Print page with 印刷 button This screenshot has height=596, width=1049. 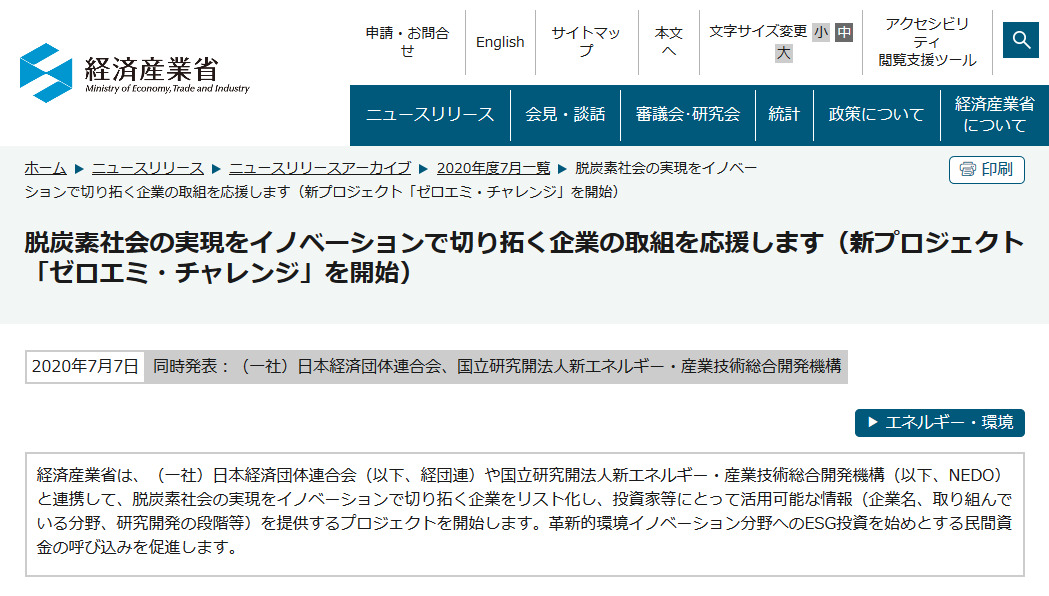click(986, 169)
